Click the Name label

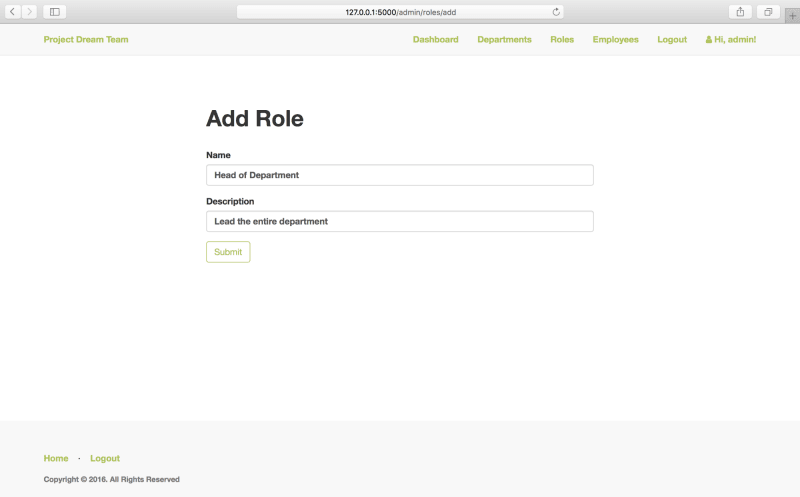click(x=218, y=155)
